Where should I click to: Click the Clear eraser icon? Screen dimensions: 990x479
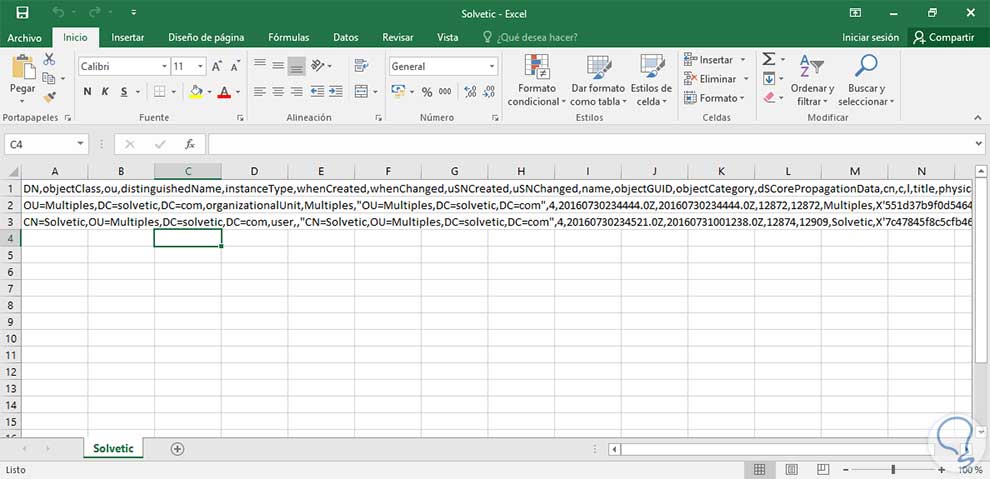click(768, 98)
